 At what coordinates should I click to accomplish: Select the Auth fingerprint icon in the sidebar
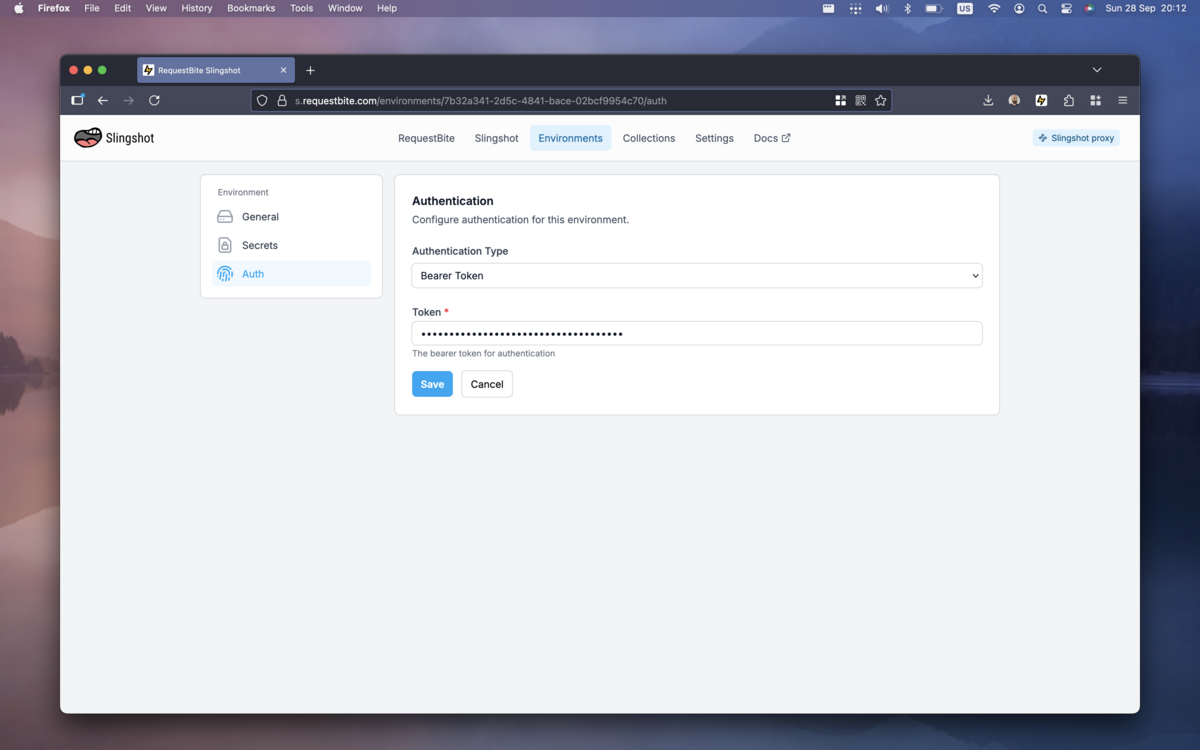point(225,273)
